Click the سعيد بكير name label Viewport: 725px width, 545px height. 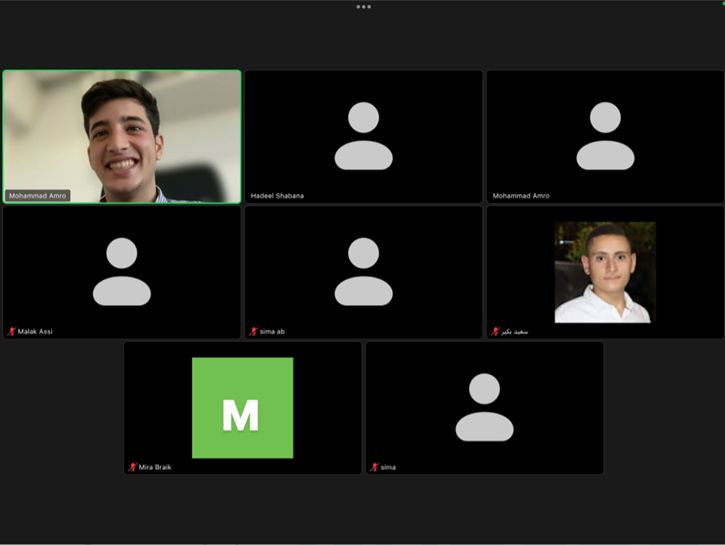[x=515, y=331]
